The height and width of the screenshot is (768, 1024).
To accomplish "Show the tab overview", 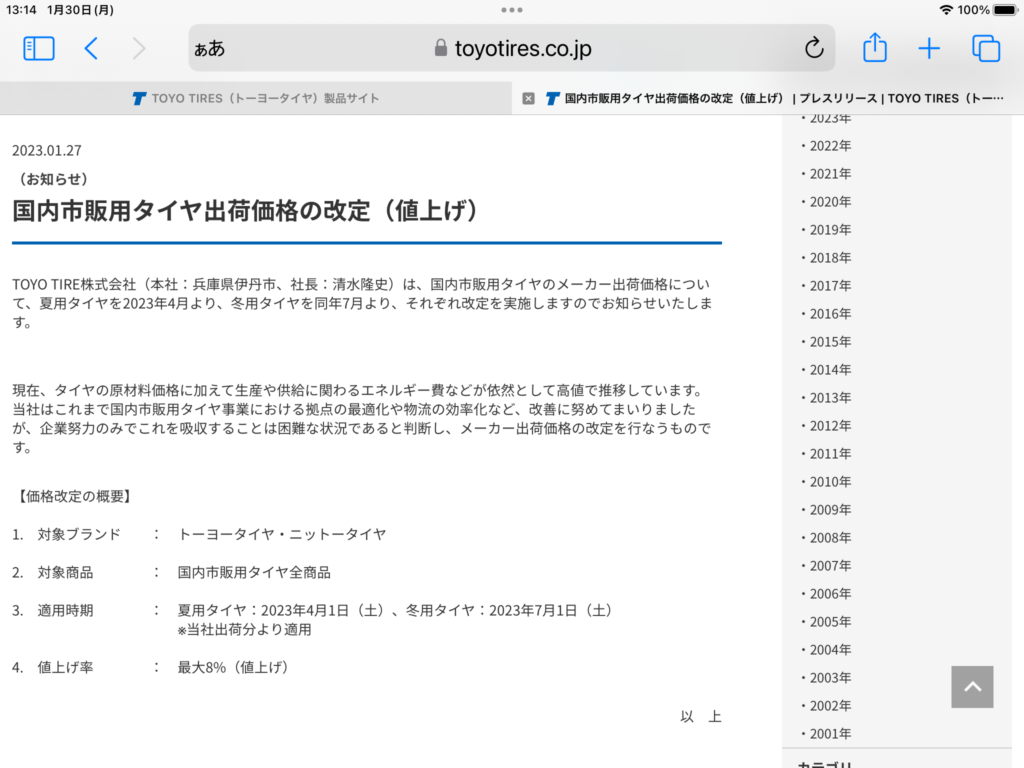I will point(985,48).
